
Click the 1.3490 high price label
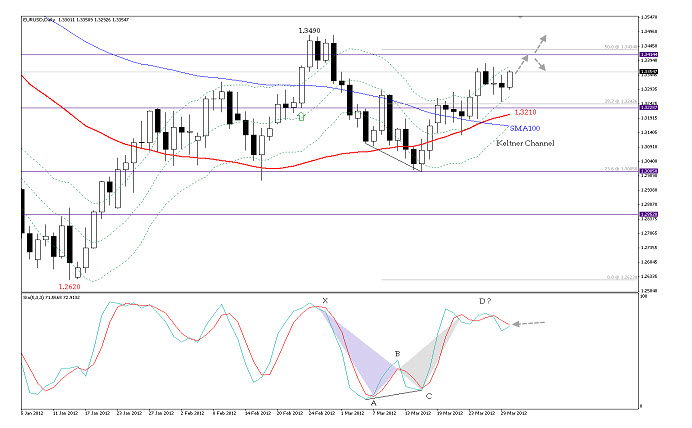point(309,30)
